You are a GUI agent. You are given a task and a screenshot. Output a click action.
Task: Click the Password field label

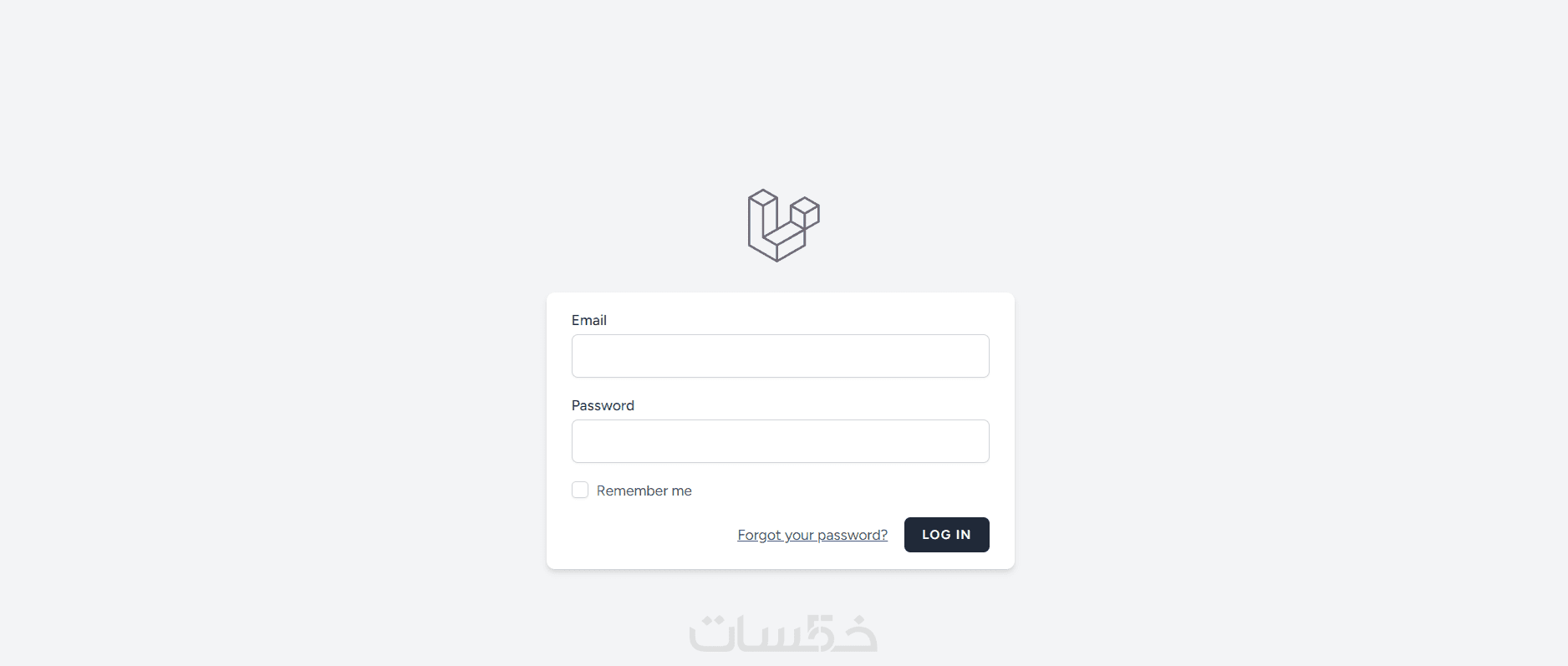603,405
